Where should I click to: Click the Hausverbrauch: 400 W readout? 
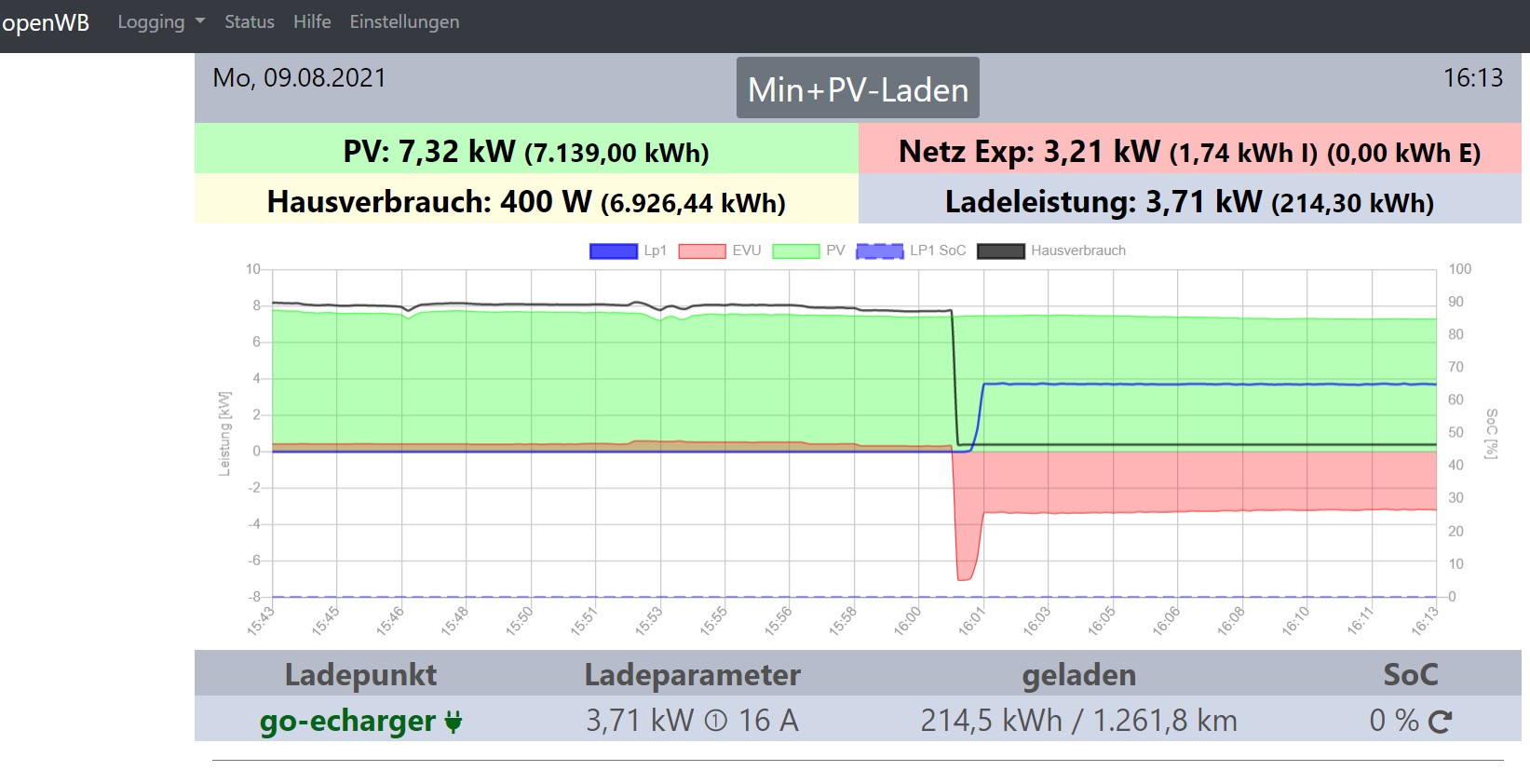click(x=526, y=200)
